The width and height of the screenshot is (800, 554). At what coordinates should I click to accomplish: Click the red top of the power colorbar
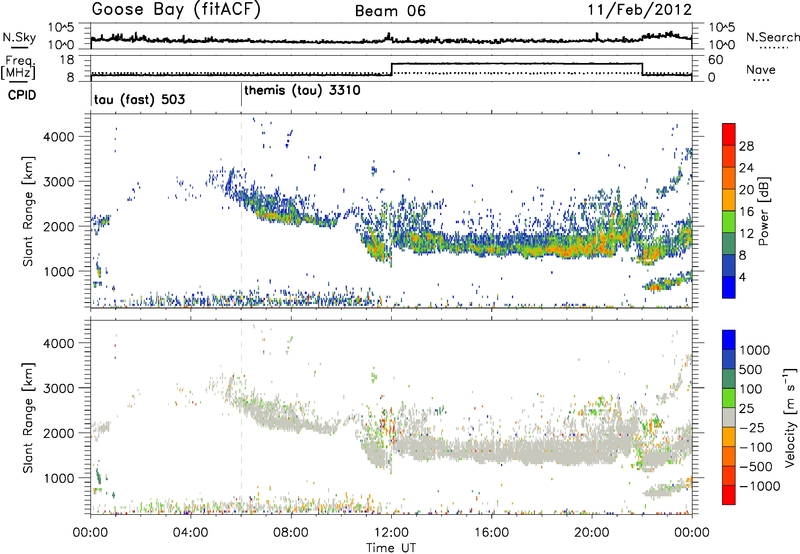pyautogui.click(x=729, y=134)
